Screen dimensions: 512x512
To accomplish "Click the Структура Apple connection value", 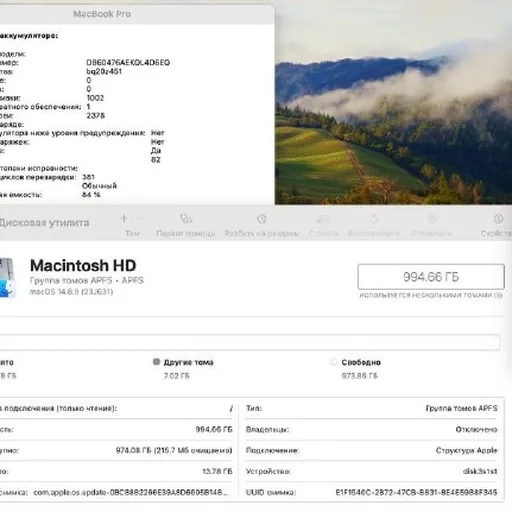I will tap(466, 450).
